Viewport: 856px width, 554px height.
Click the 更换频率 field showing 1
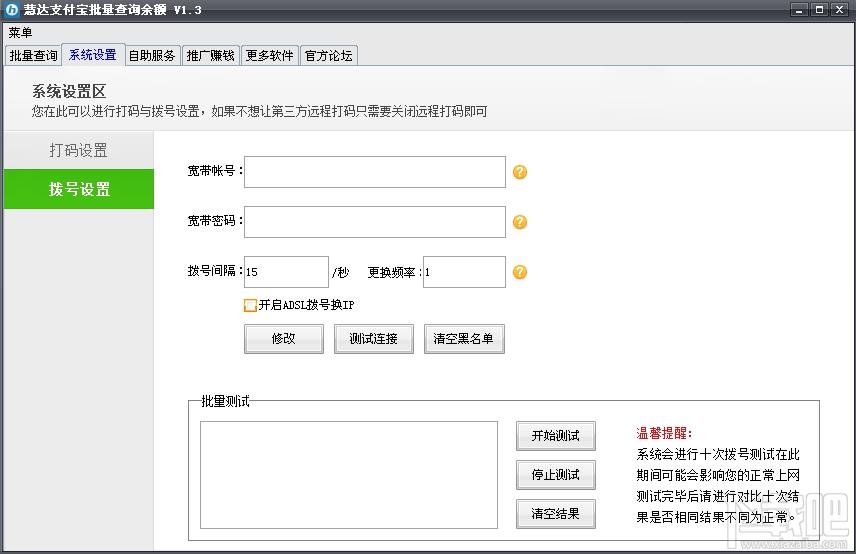tap(464, 272)
